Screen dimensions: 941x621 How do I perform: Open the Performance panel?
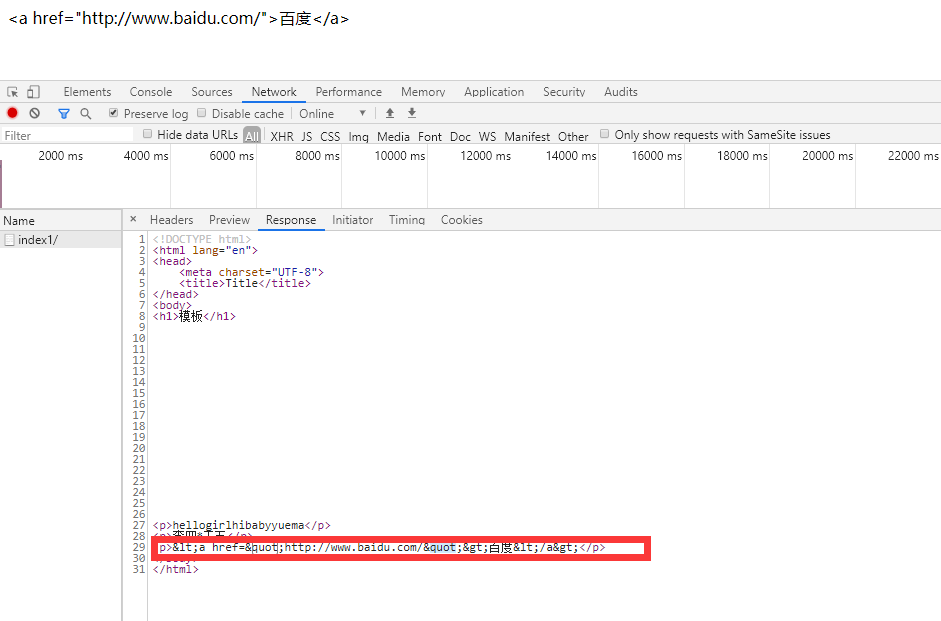click(349, 92)
